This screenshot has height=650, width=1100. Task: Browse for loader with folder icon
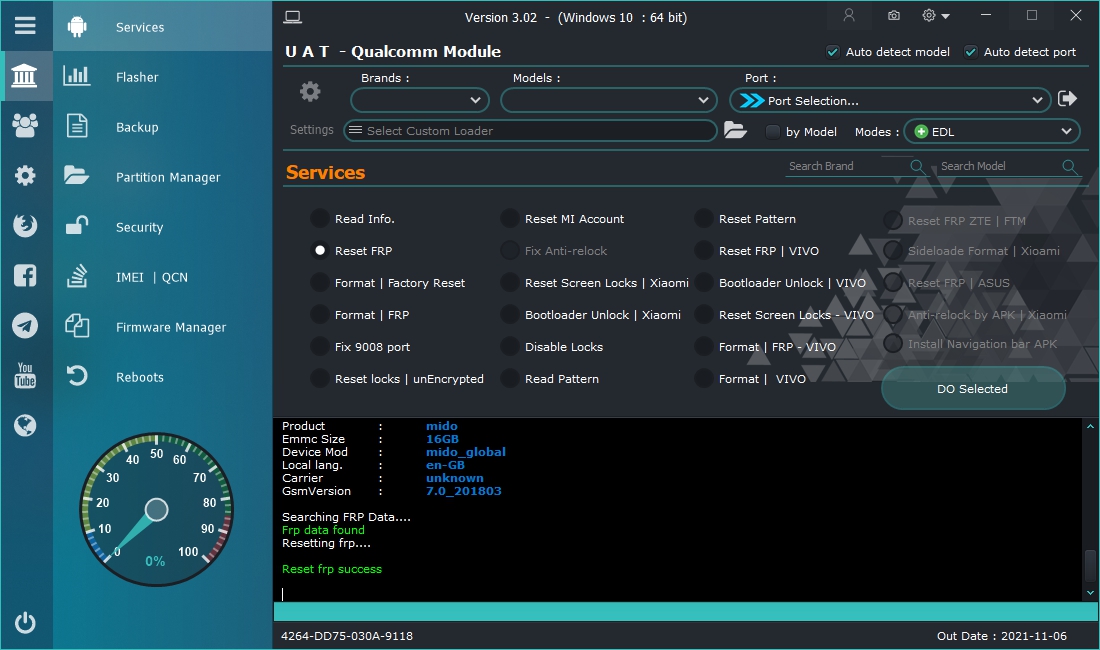point(735,130)
